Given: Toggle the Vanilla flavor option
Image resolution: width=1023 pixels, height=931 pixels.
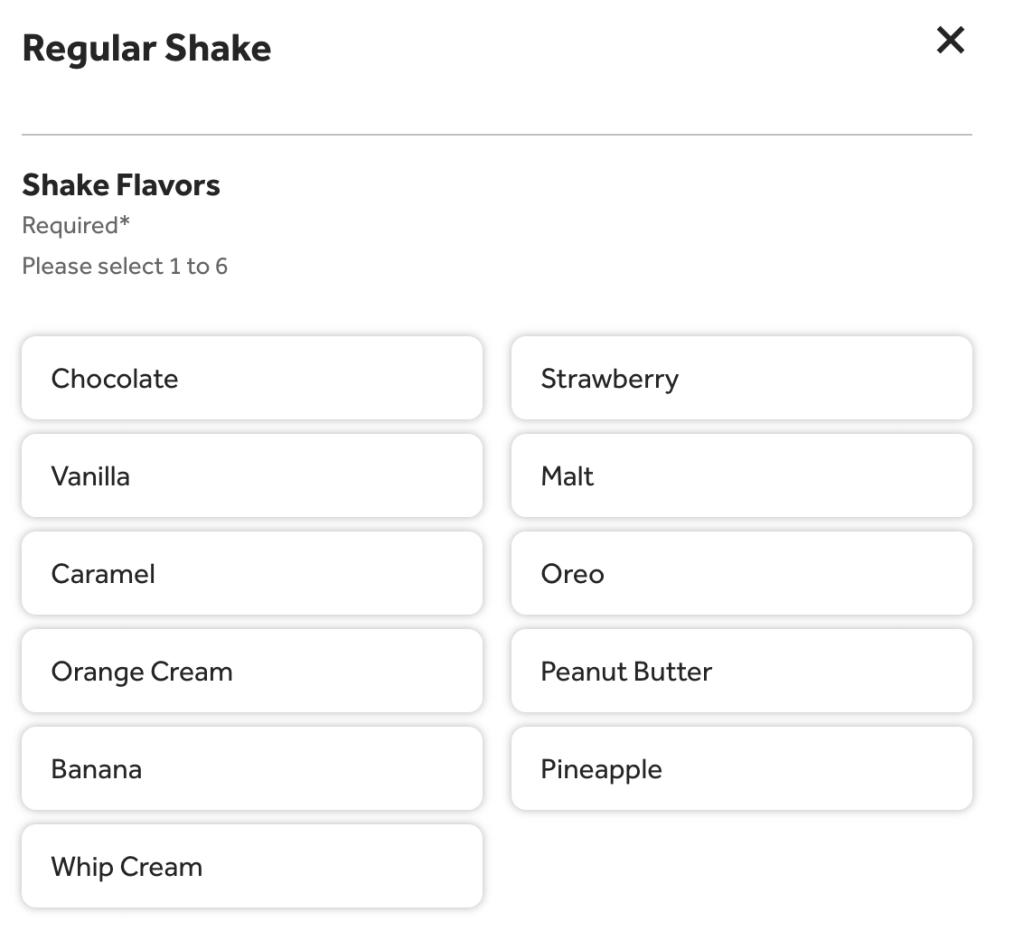Looking at the screenshot, I should coord(251,476).
